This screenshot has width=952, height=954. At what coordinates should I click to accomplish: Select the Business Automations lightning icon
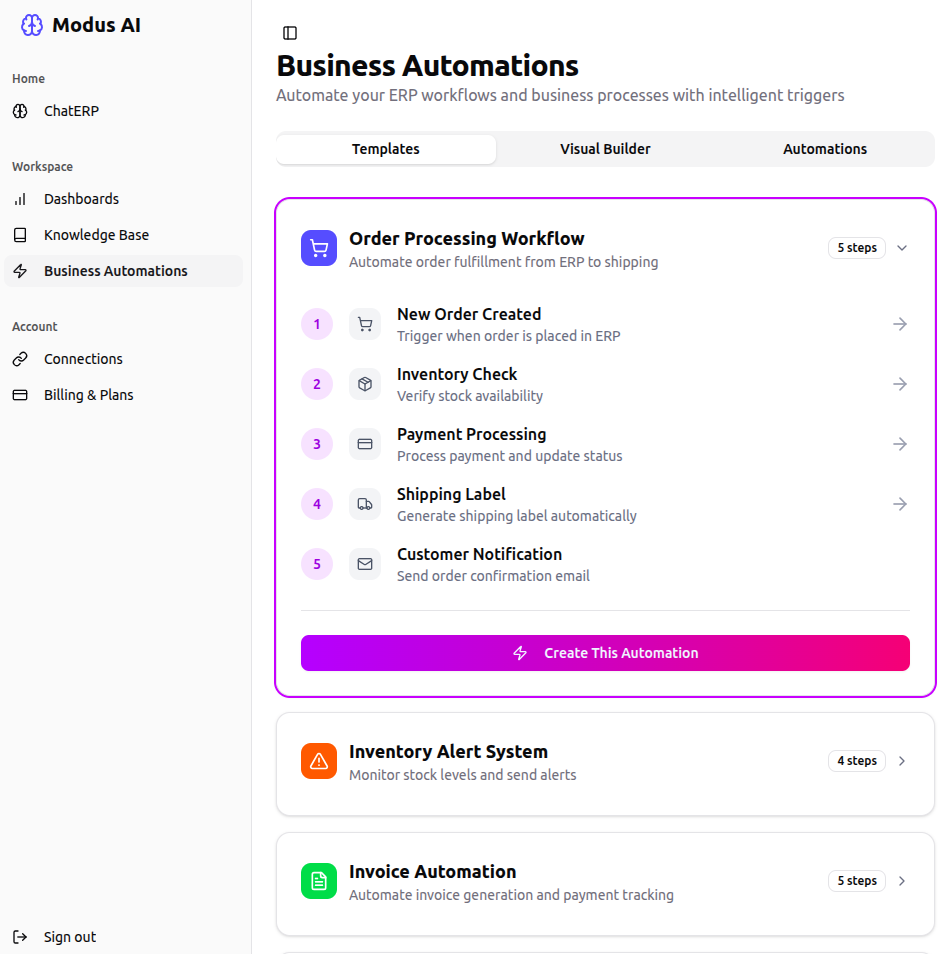20,270
